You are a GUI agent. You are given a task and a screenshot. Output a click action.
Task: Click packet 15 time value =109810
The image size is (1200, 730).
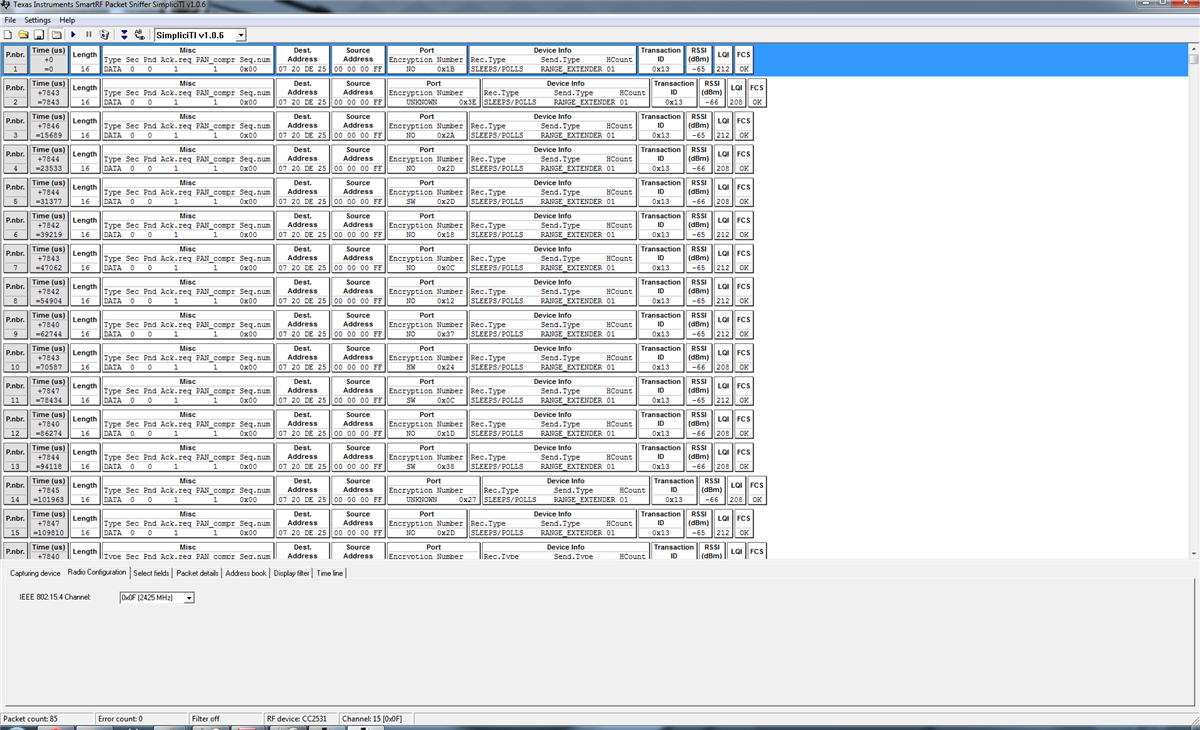pyautogui.click(x=49, y=533)
